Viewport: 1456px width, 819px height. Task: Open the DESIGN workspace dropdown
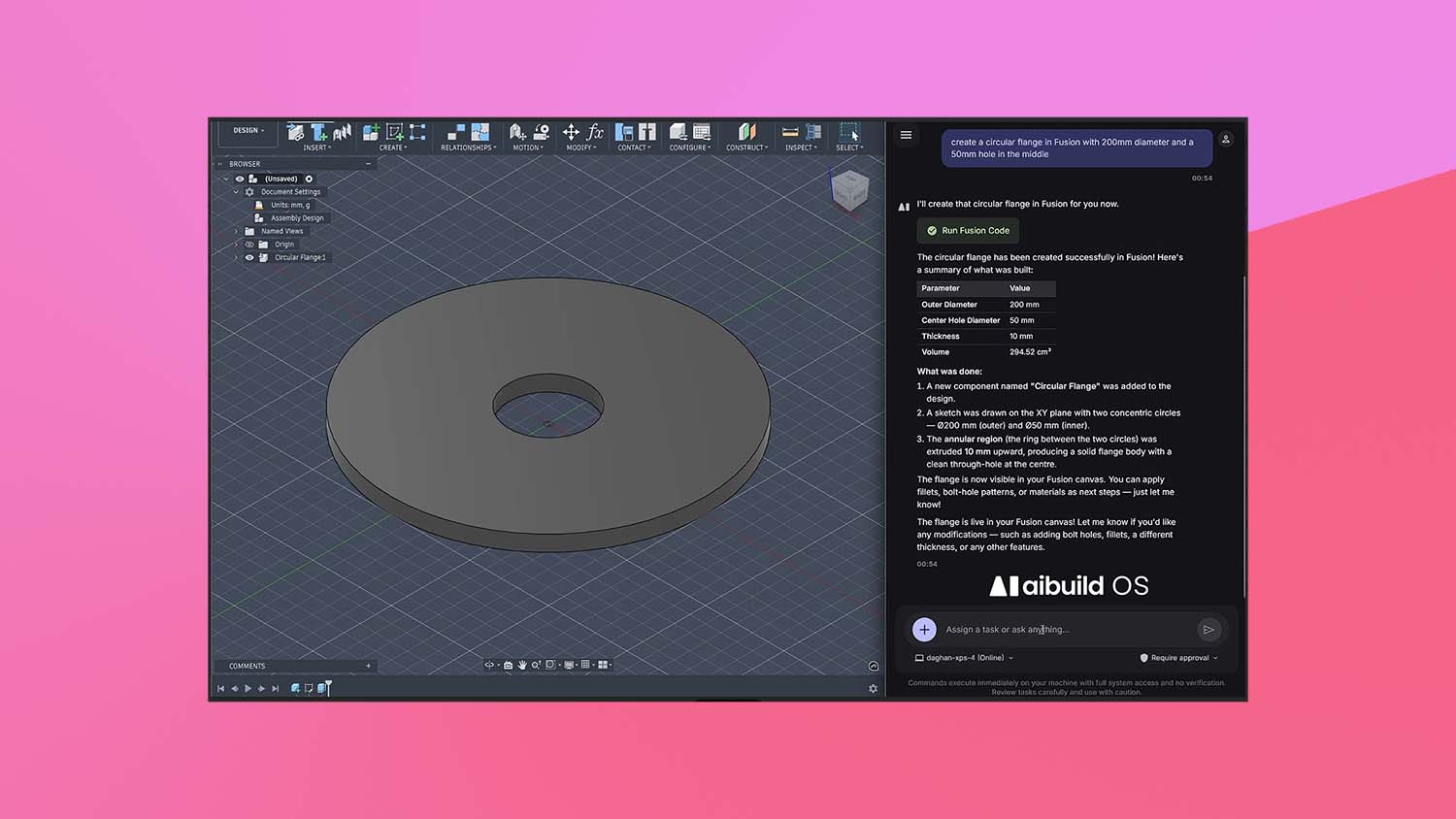tap(248, 130)
